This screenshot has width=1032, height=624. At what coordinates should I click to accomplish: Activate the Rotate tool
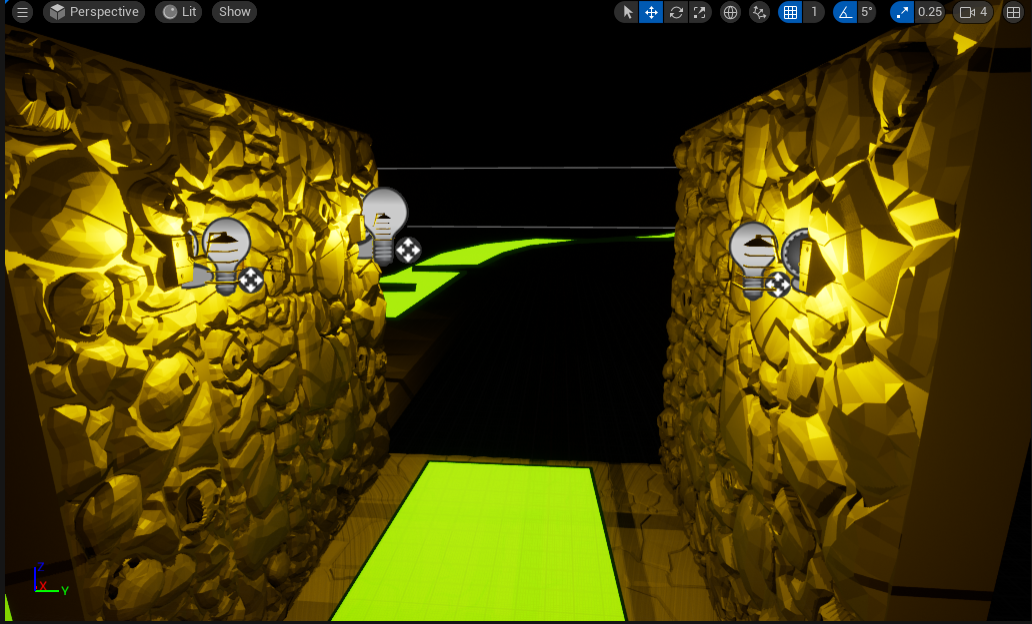coord(676,12)
